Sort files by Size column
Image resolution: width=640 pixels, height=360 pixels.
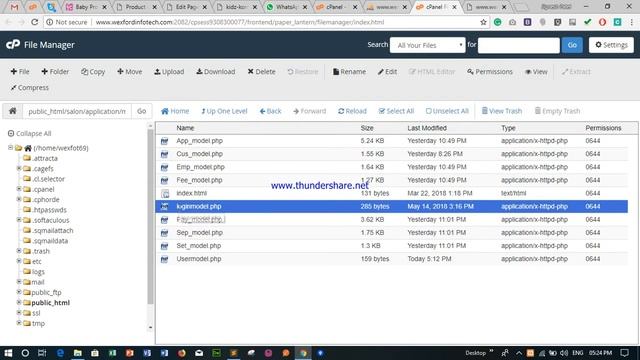coord(367,128)
